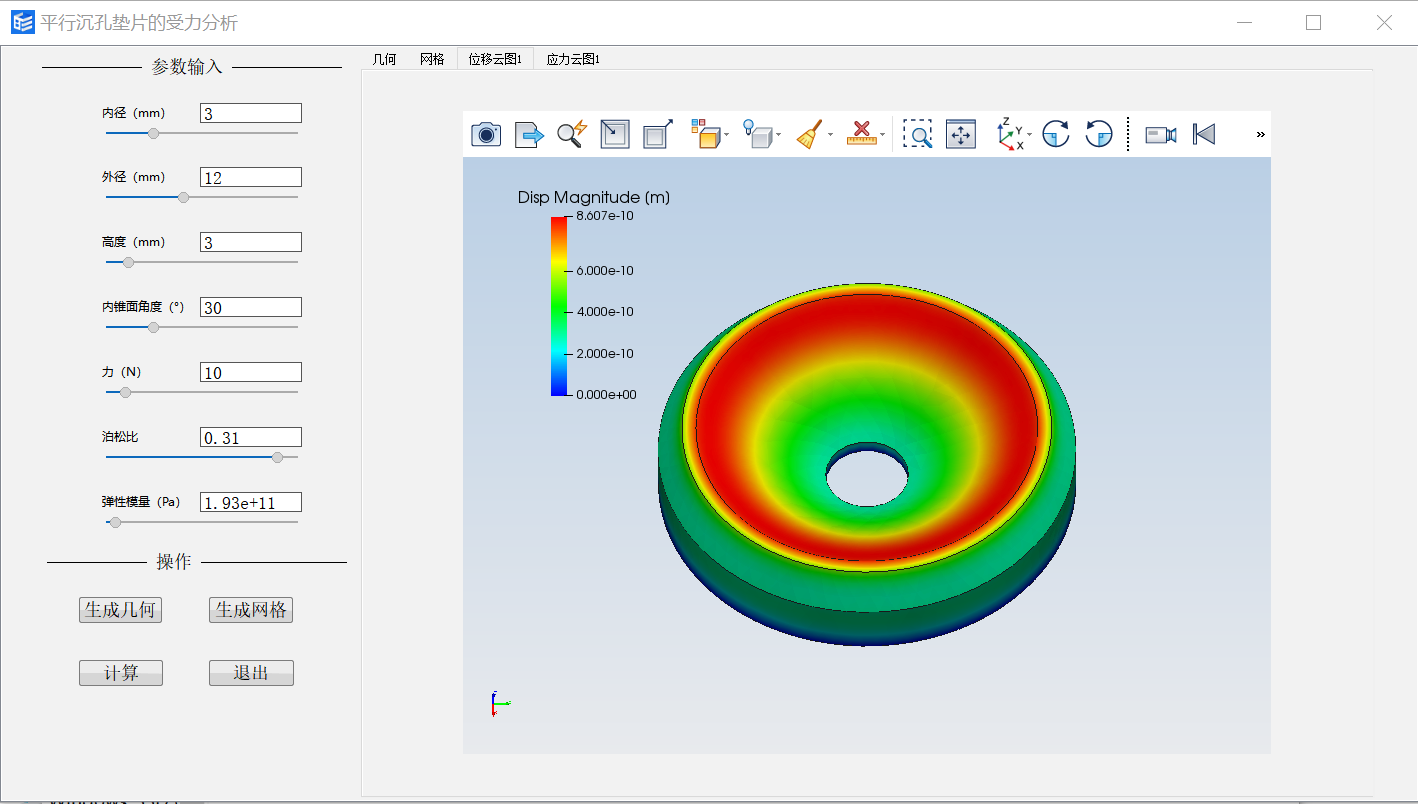Focus the 内径 input field
Viewport: 1418px width, 804px height.
click(251, 113)
